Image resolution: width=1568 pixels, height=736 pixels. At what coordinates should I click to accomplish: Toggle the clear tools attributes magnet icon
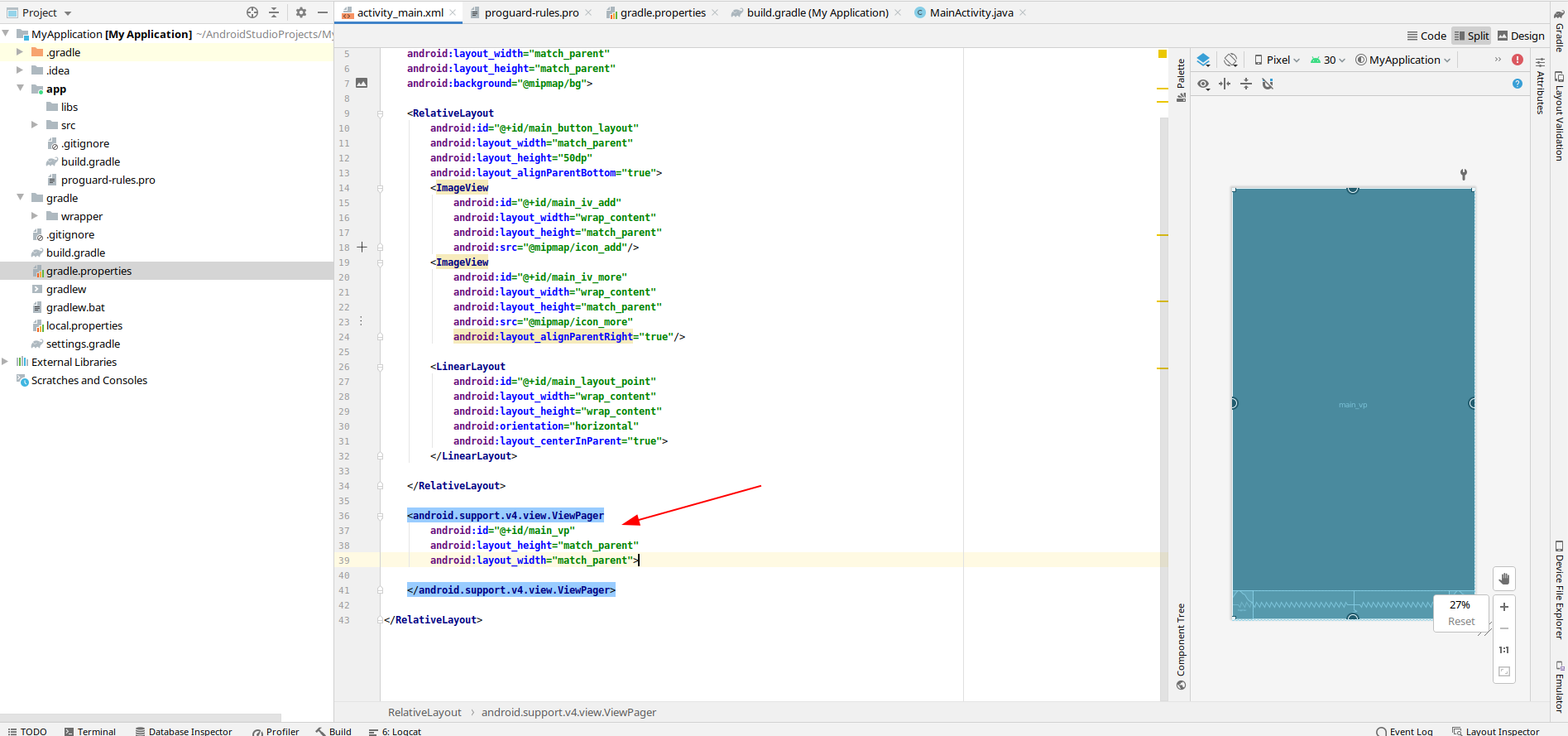[1268, 84]
